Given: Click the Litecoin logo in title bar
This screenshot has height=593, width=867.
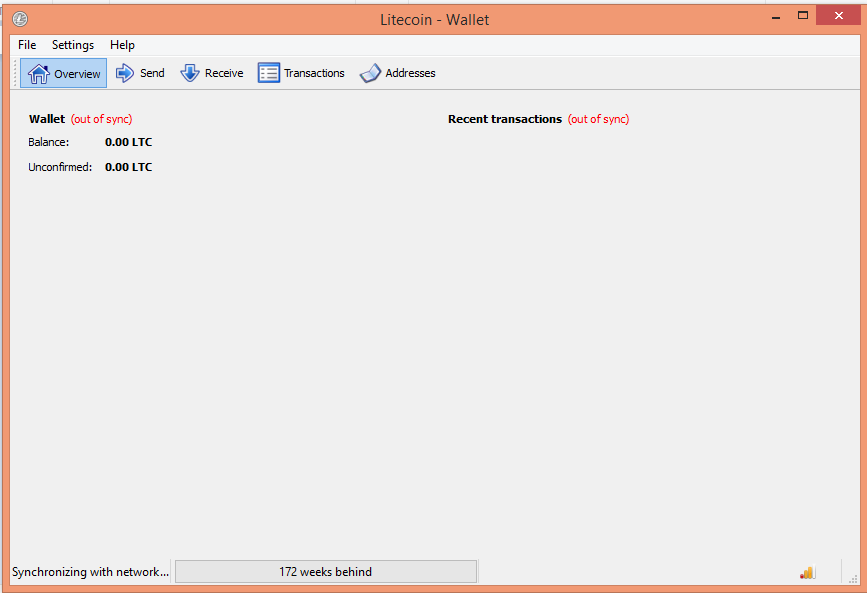Looking at the screenshot, I should (x=20, y=19).
